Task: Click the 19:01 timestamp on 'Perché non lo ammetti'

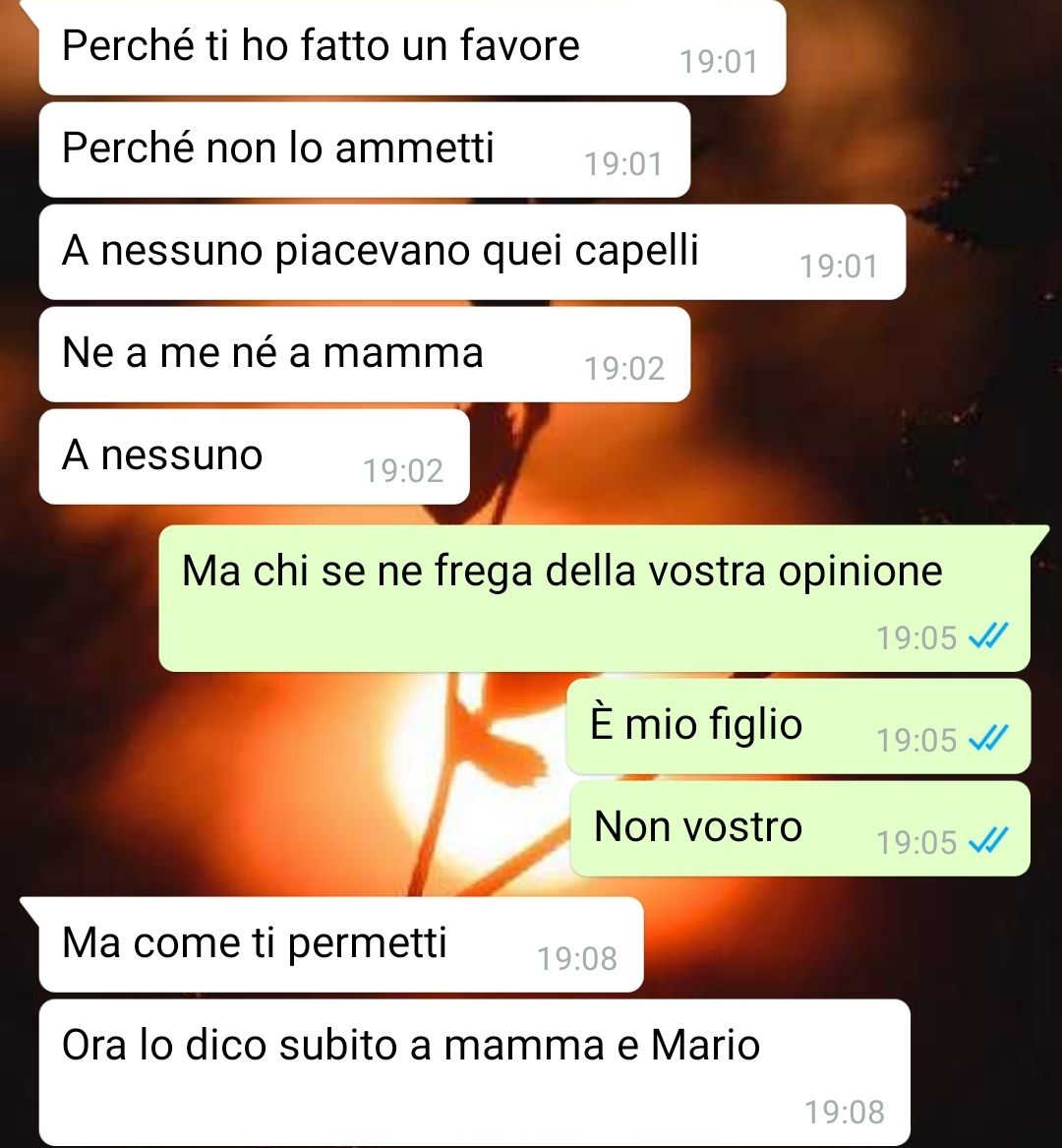Action: click(623, 163)
